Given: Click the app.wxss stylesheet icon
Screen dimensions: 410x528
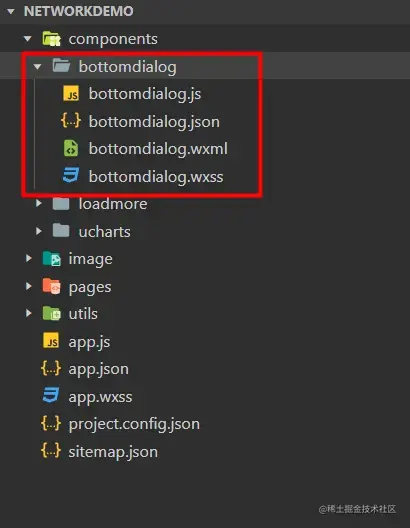Looking at the screenshot, I should pyautogui.click(x=51, y=395).
